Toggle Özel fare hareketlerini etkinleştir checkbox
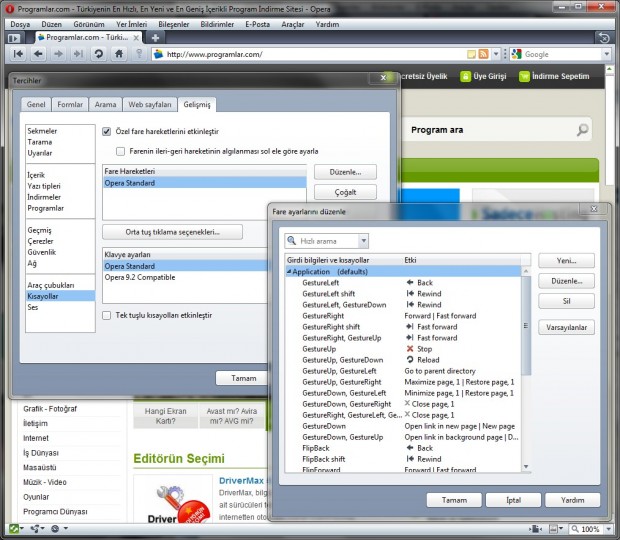This screenshot has width=620, height=540. pyautogui.click(x=106, y=131)
